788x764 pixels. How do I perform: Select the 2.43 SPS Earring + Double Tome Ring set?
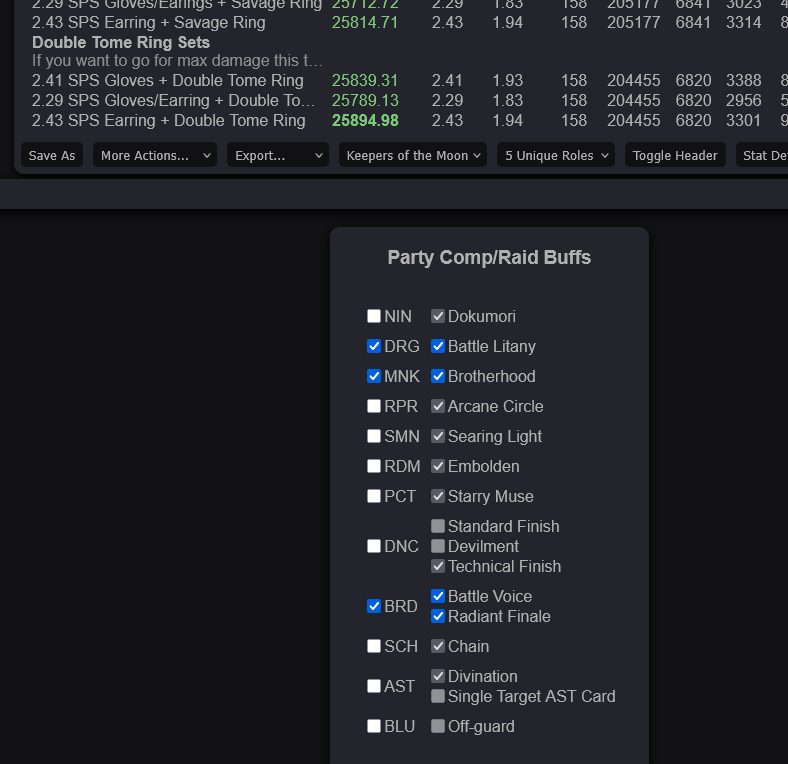(168, 121)
